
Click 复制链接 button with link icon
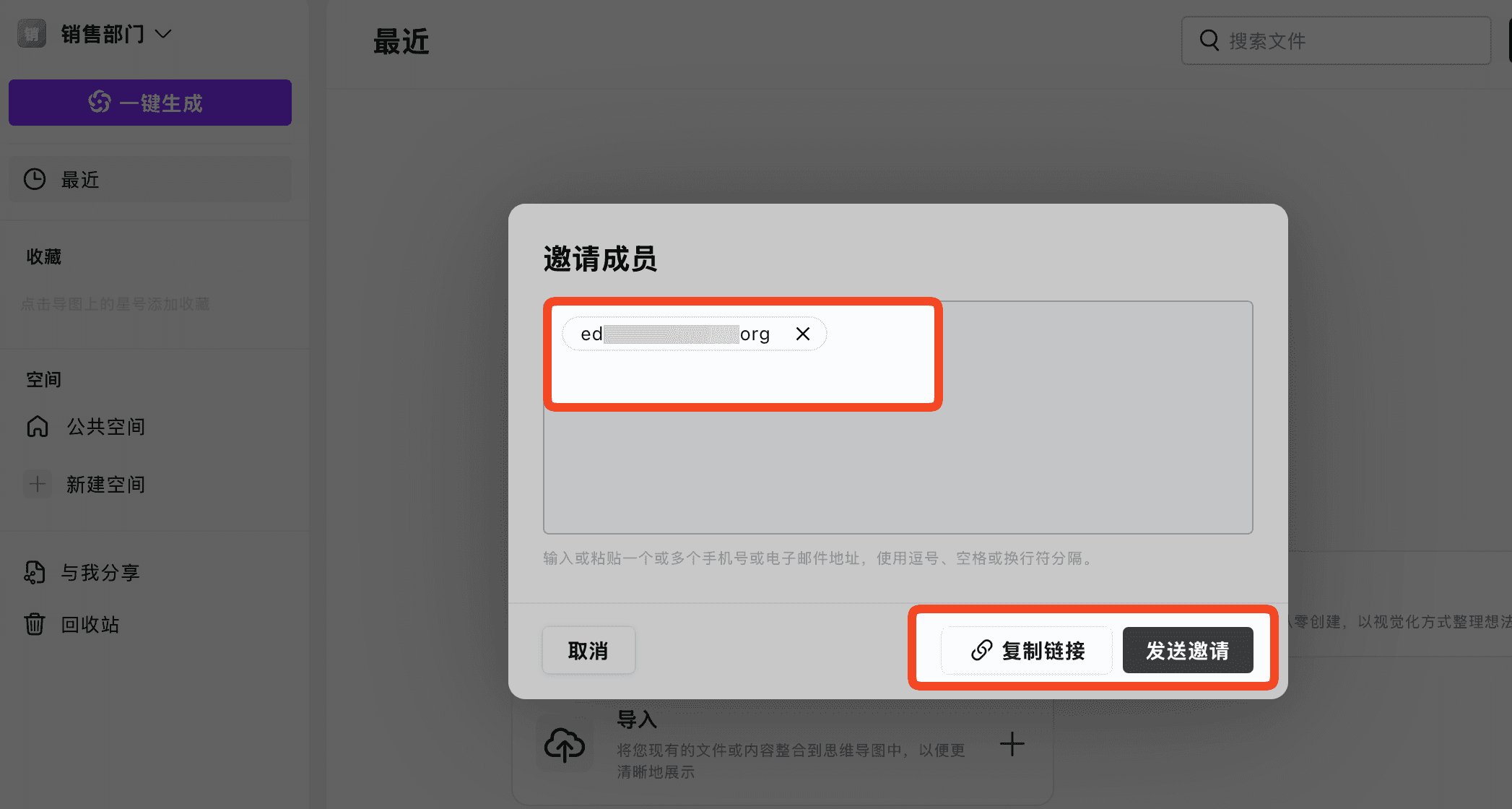(x=1027, y=650)
